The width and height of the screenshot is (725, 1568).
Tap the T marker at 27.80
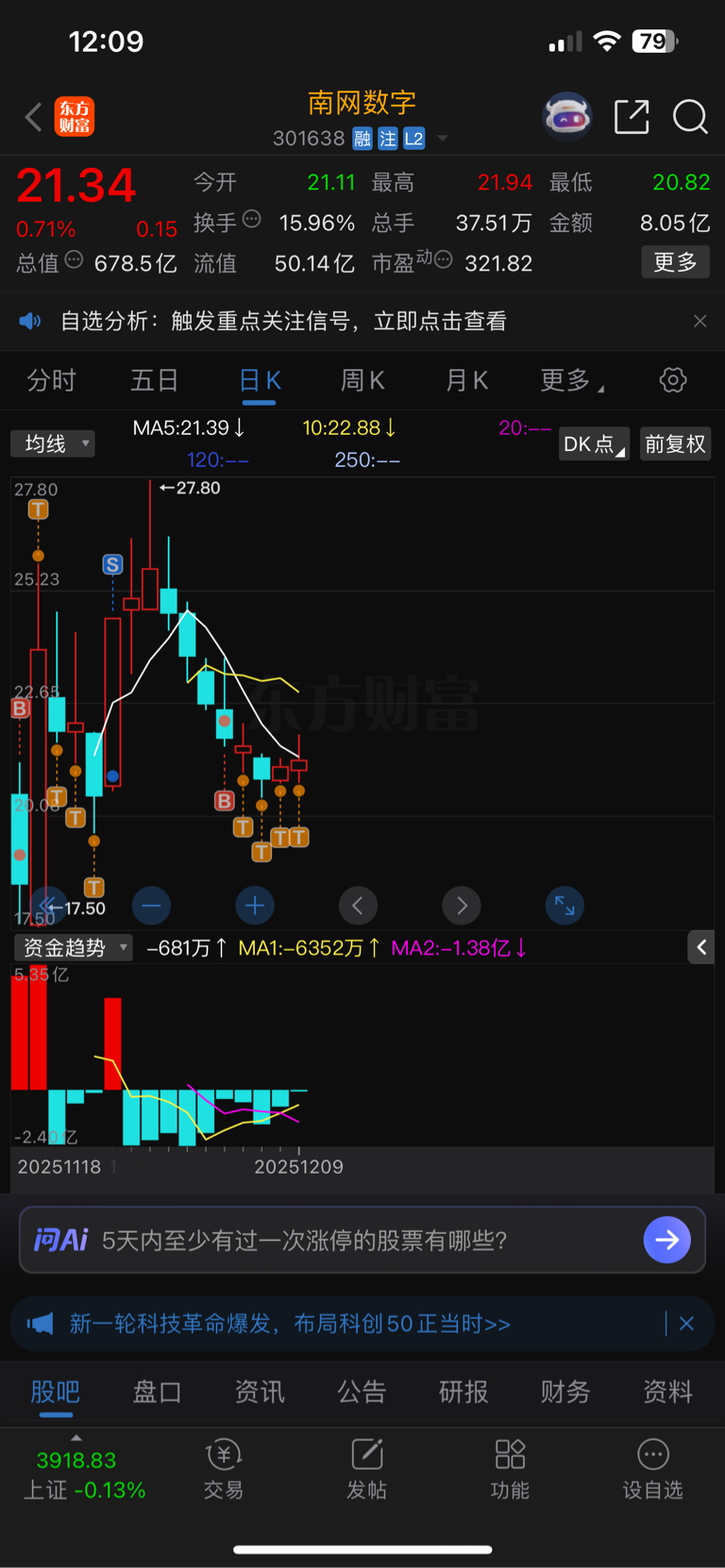point(38,509)
